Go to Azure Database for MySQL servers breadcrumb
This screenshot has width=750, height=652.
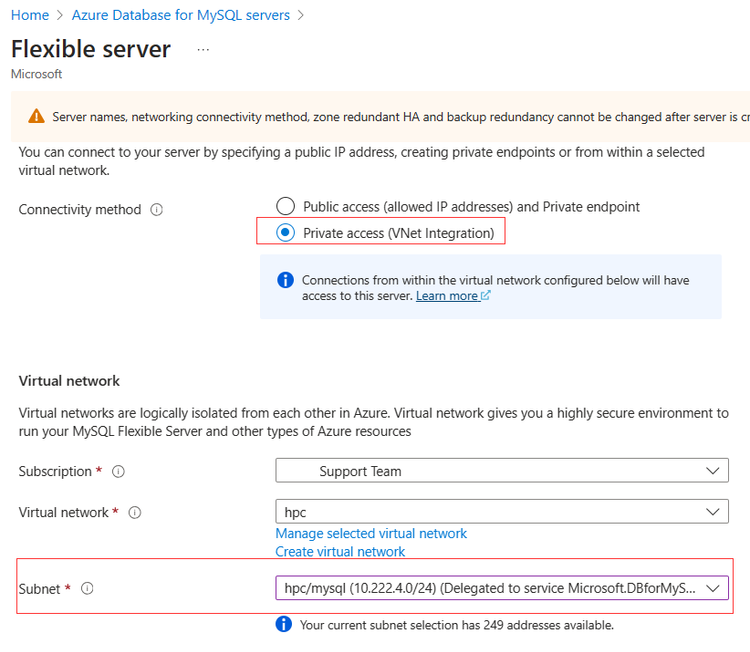click(x=181, y=15)
